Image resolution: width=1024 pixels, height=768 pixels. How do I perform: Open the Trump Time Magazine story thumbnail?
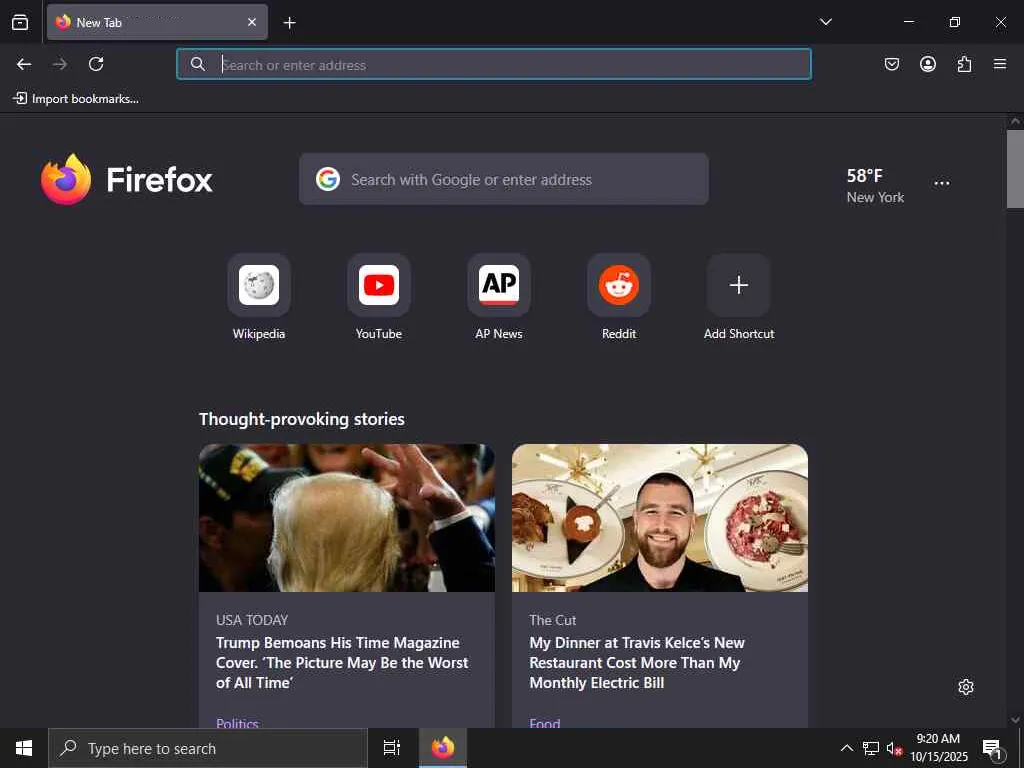click(x=347, y=518)
